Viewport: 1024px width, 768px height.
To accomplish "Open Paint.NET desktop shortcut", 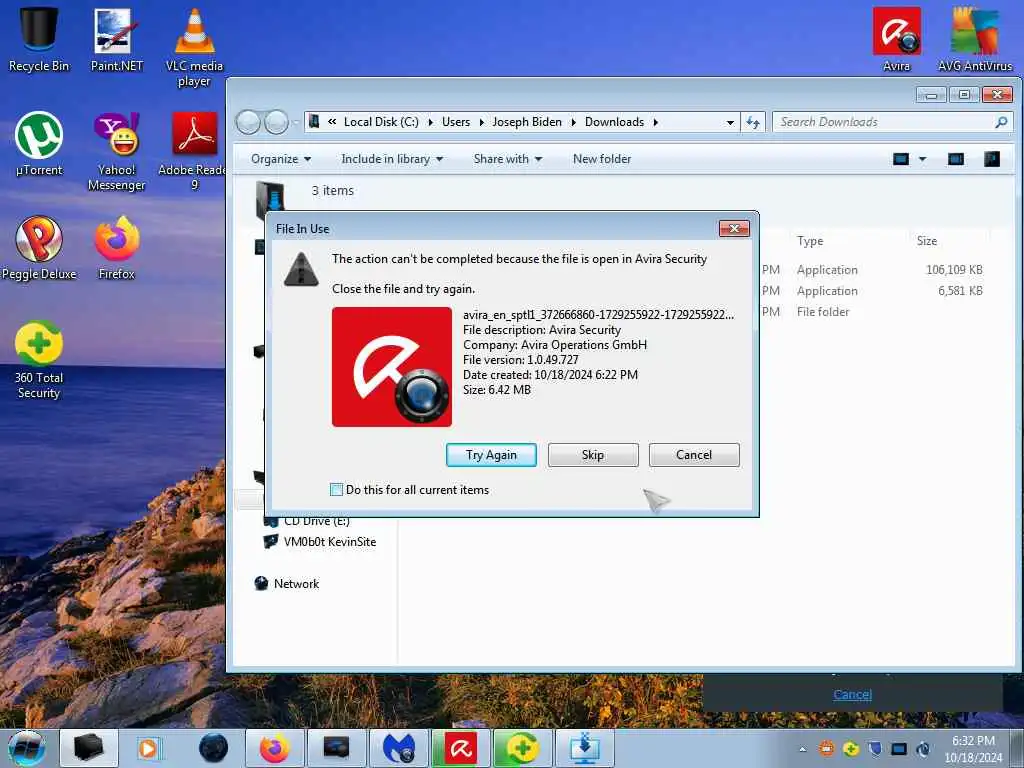I will 116,39.
